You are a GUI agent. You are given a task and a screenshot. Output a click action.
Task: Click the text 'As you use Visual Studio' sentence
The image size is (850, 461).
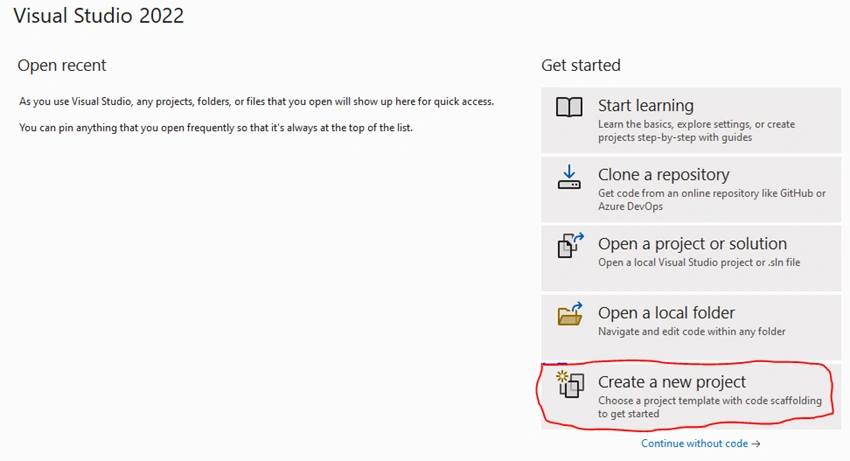[x=256, y=101]
